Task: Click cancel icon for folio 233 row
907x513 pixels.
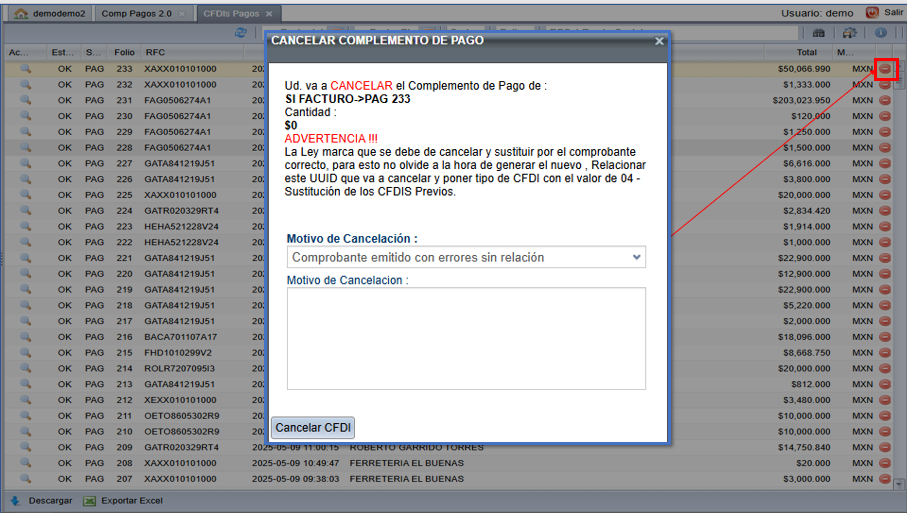Action: (885, 69)
